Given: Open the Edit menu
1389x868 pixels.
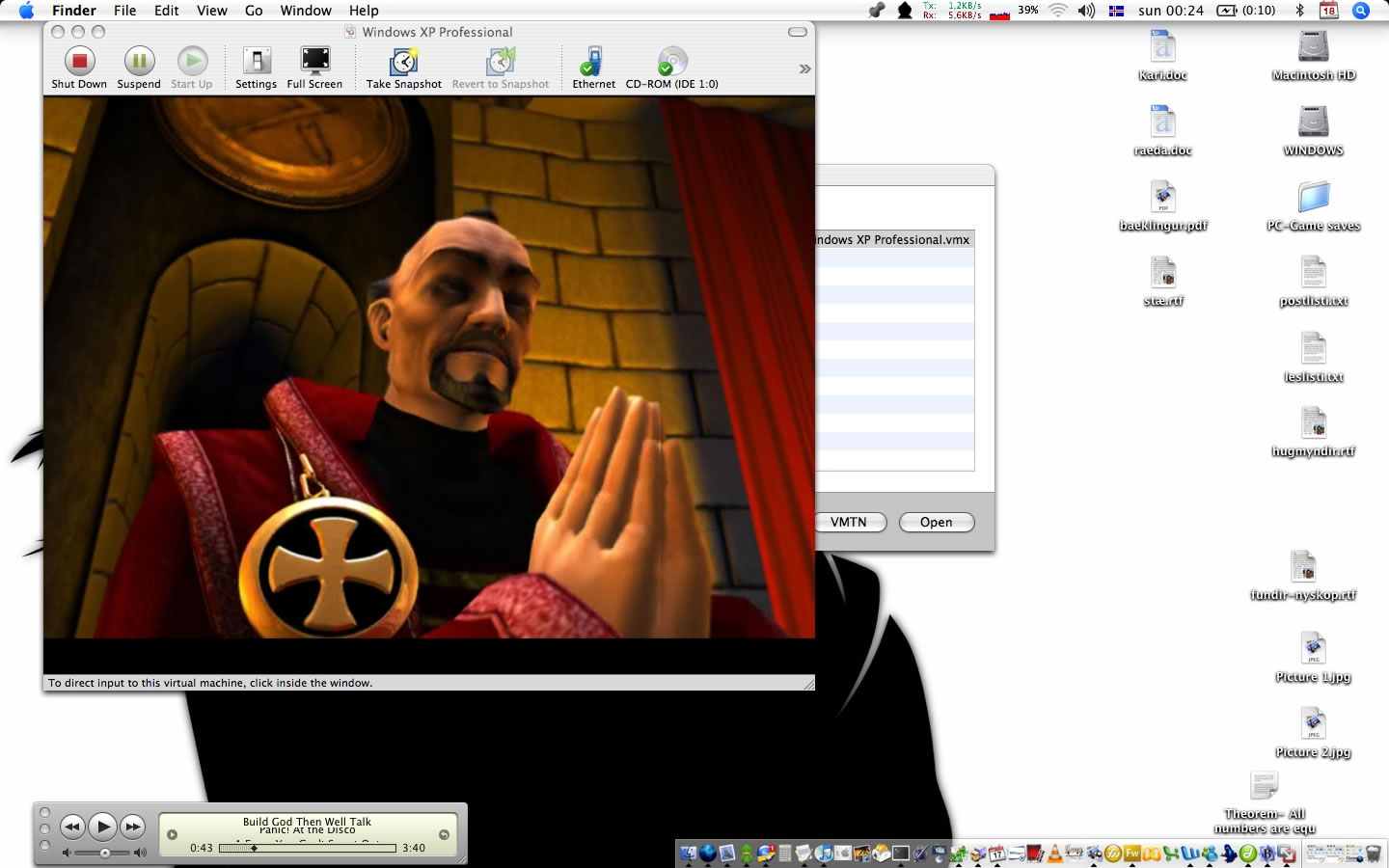Looking at the screenshot, I should (167, 11).
